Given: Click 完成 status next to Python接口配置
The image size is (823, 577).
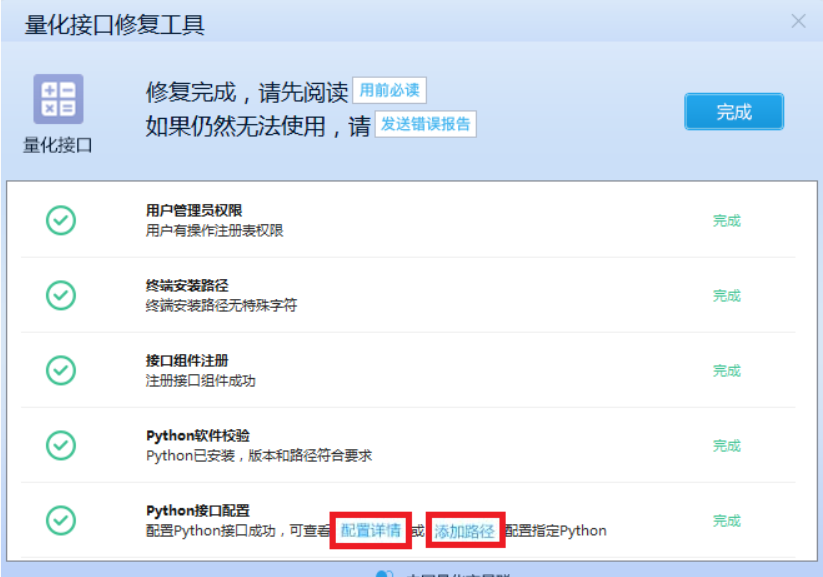Looking at the screenshot, I should [726, 520].
